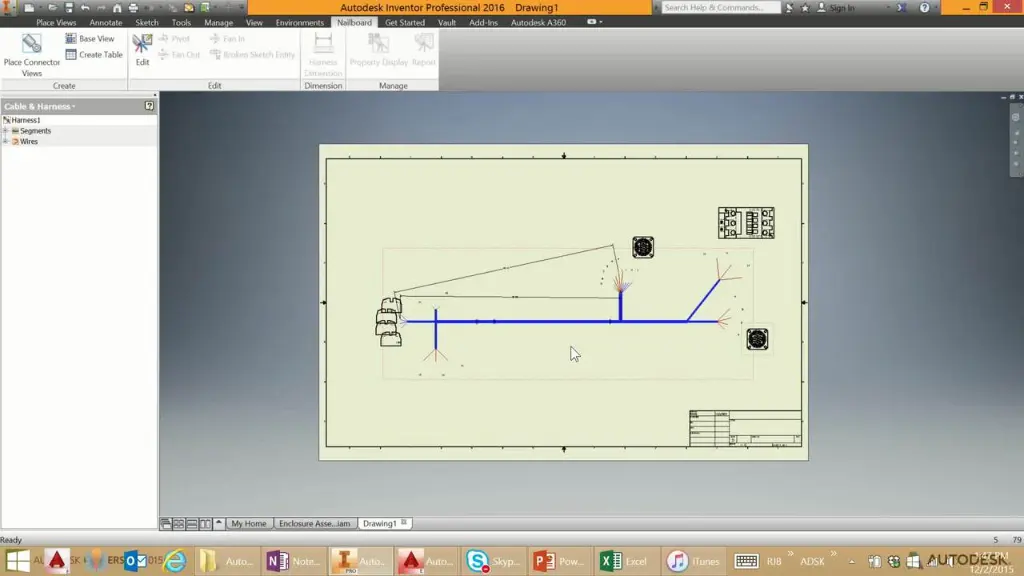Switch to the Enclosure Asse...iam document tab
Viewport: 1024px width, 576px height.
pyautogui.click(x=315, y=524)
